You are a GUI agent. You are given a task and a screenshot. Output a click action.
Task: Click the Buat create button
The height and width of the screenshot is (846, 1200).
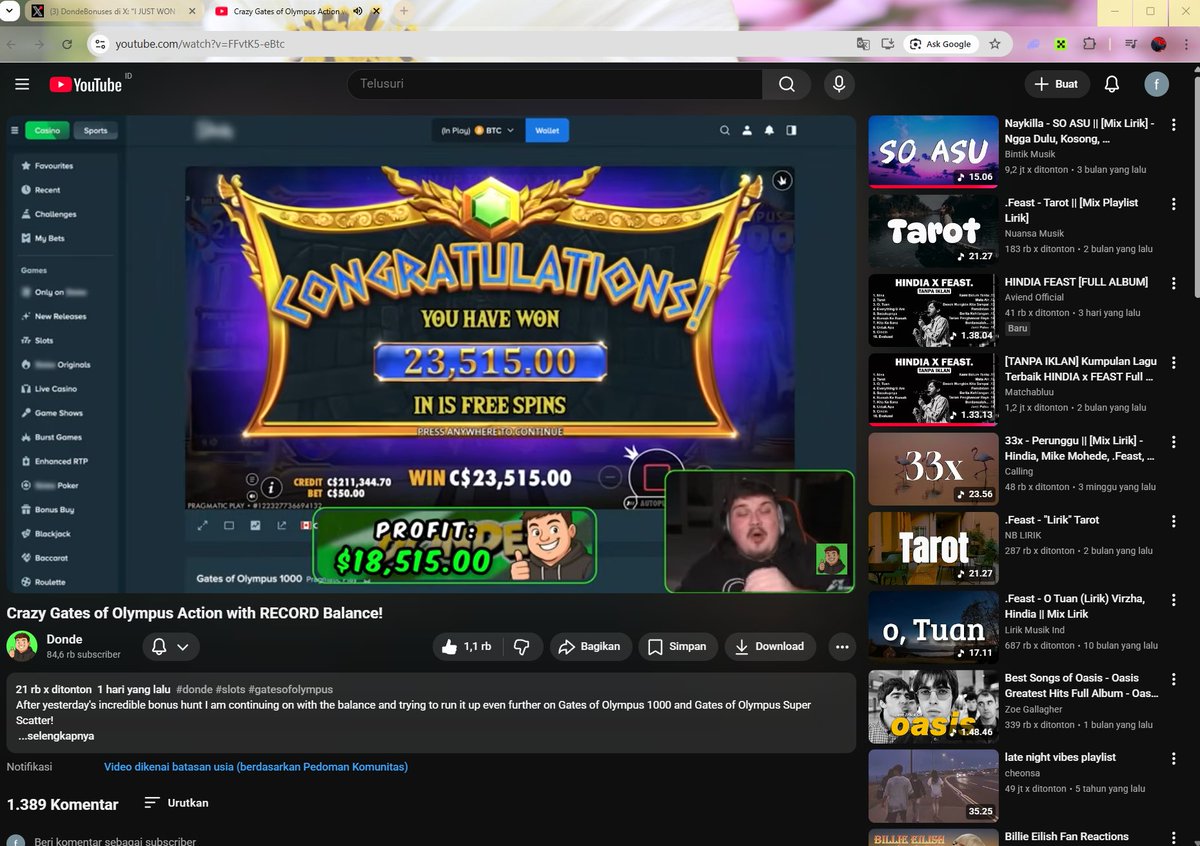1057,85
